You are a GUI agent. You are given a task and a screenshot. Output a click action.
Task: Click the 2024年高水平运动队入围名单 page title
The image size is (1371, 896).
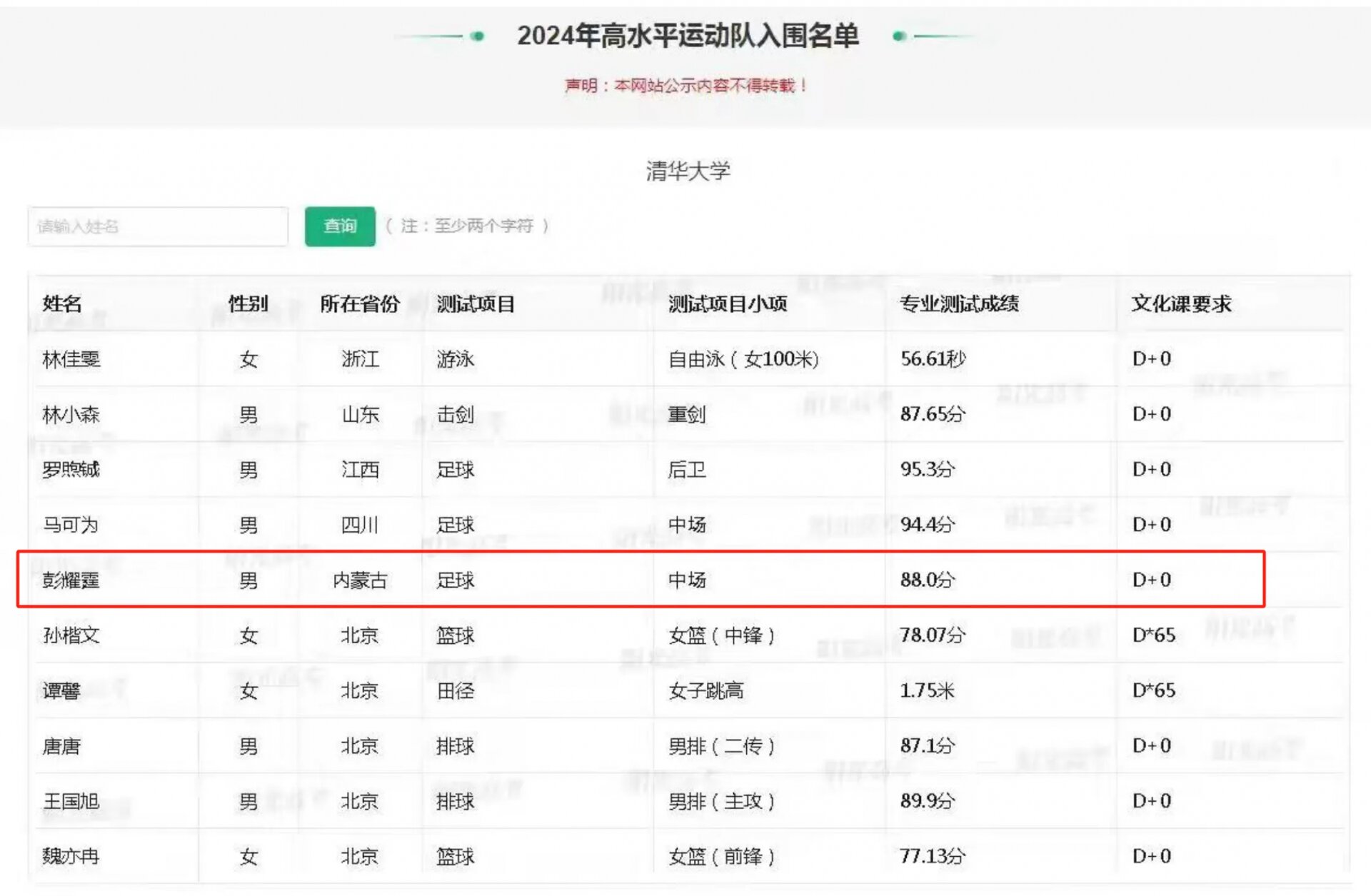pos(688,36)
